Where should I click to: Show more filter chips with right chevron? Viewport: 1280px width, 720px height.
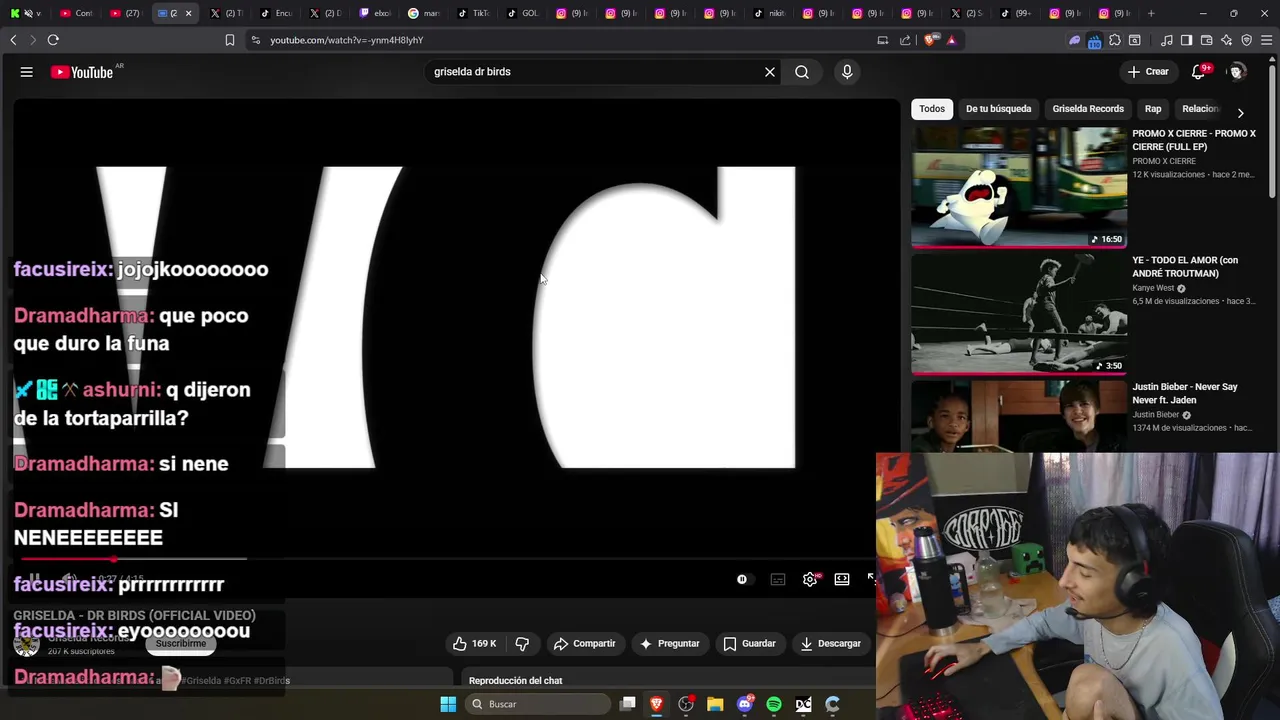click(1241, 113)
